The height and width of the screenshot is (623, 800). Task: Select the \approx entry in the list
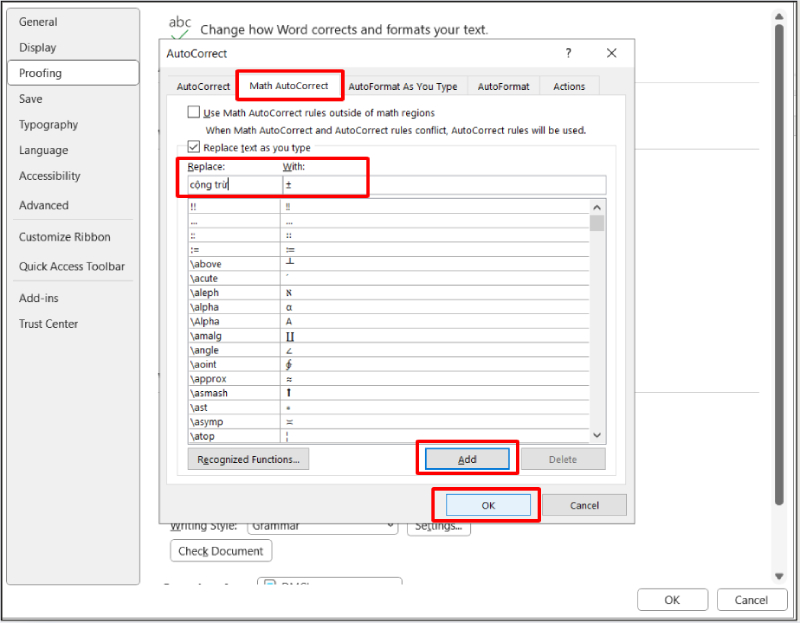click(209, 379)
